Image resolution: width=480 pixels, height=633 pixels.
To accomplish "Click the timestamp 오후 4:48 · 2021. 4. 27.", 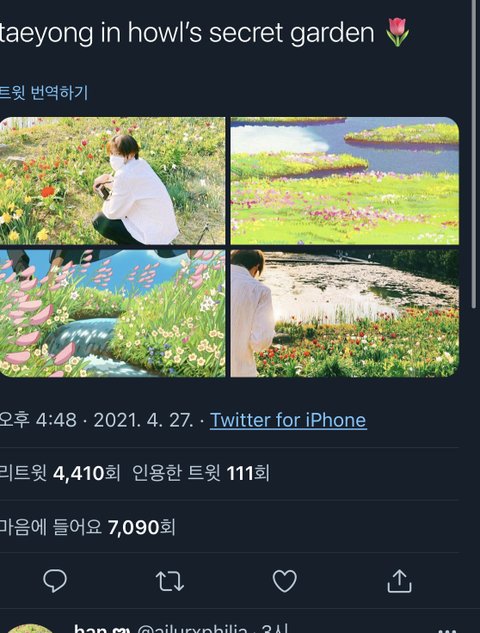I will pos(96,420).
